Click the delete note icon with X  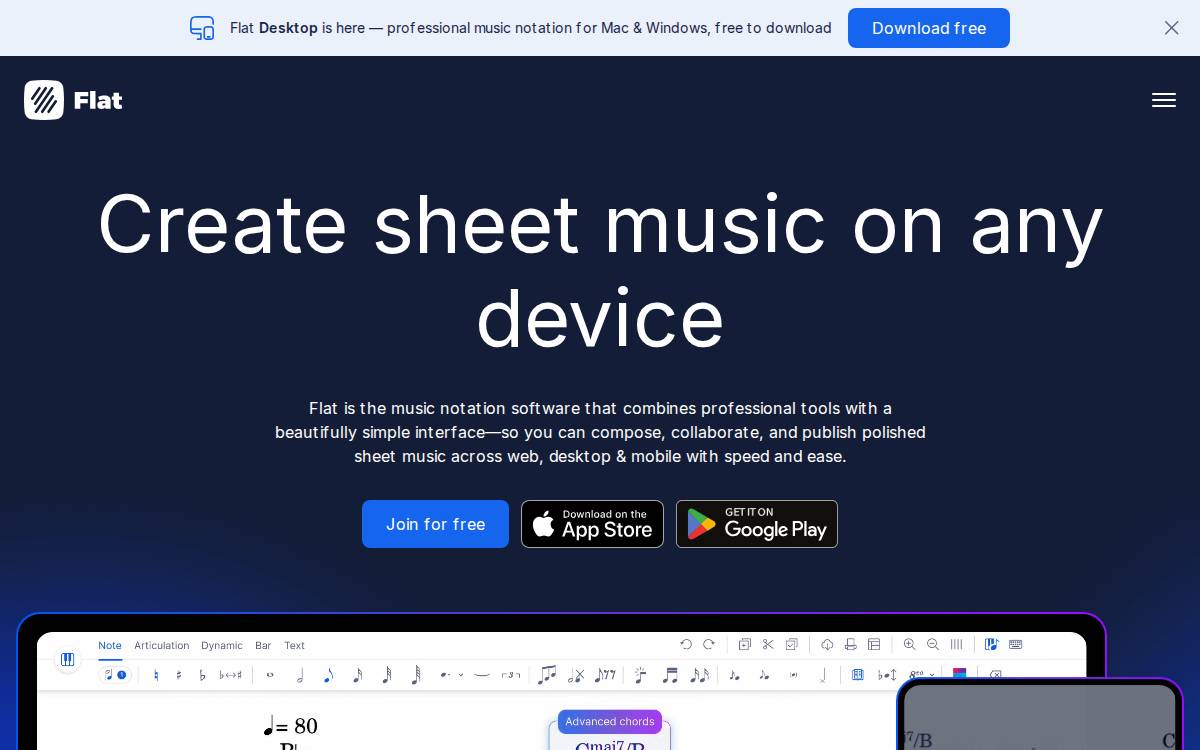pos(575,676)
